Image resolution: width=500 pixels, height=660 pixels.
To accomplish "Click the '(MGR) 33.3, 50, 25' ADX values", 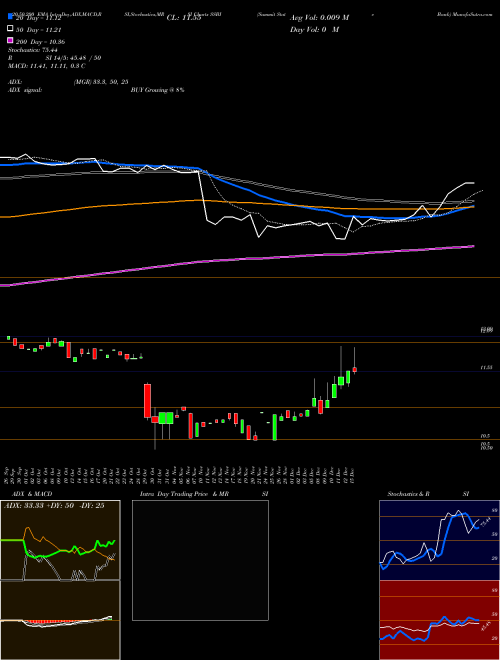I will 101,82.
